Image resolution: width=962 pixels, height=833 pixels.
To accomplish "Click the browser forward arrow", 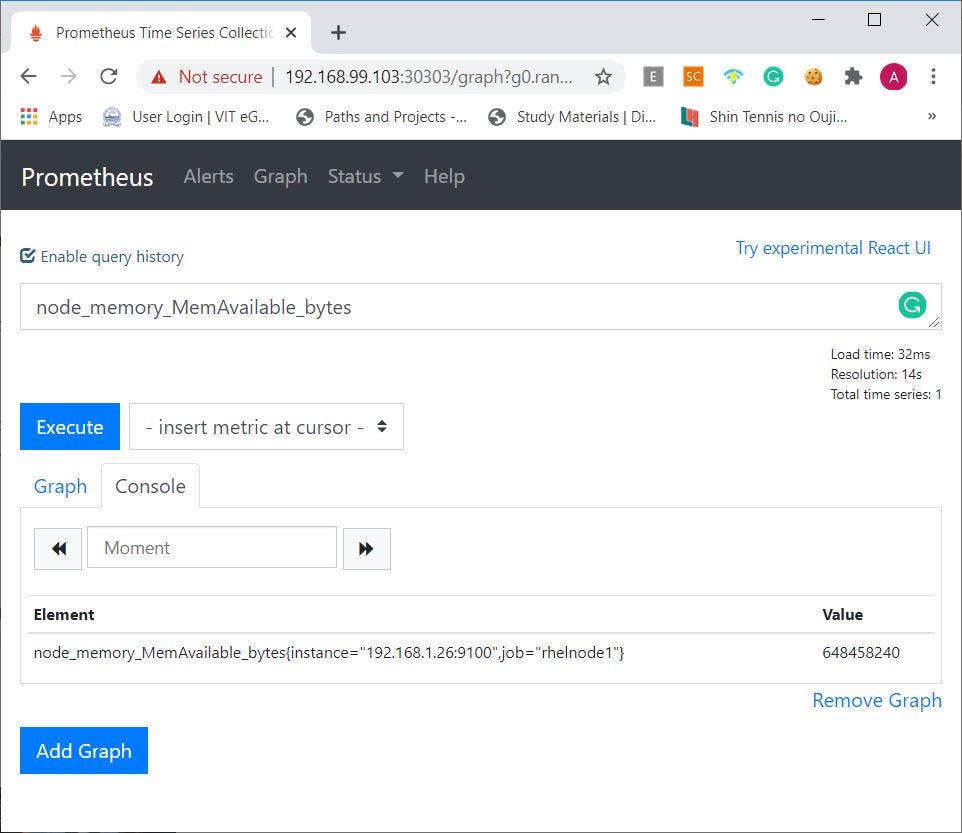I will tap(69, 77).
